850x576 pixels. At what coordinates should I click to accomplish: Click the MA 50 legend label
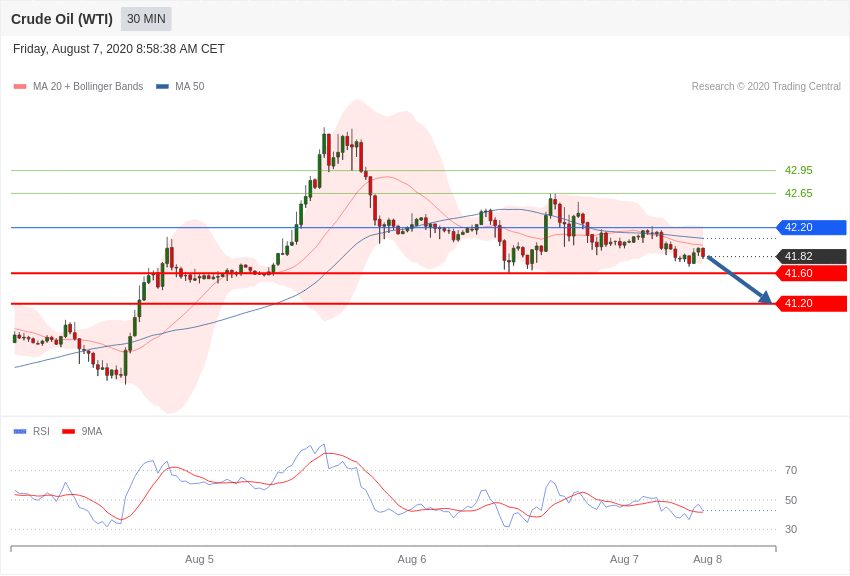click(x=190, y=86)
